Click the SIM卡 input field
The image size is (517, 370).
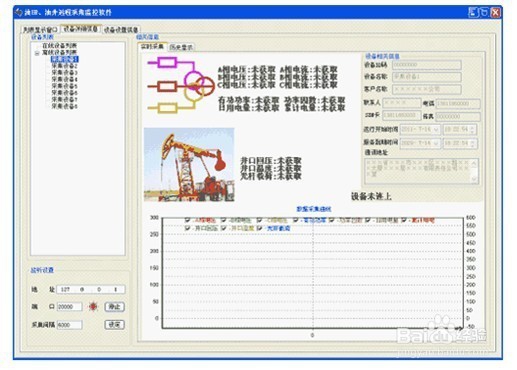click(401, 115)
